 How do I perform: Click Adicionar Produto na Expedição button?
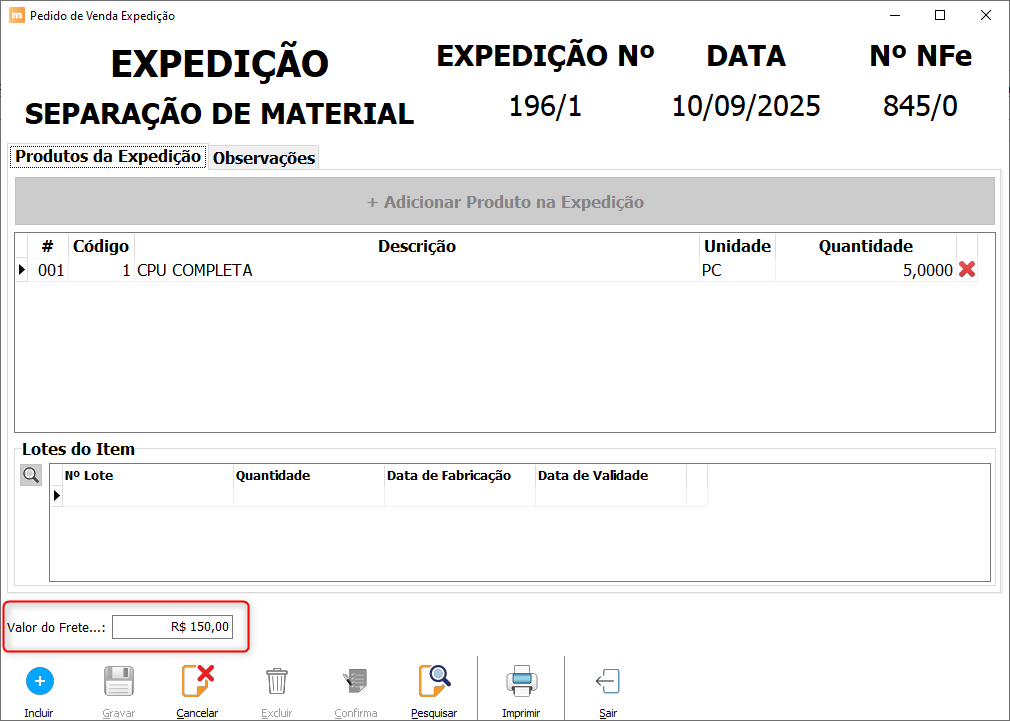pos(505,202)
